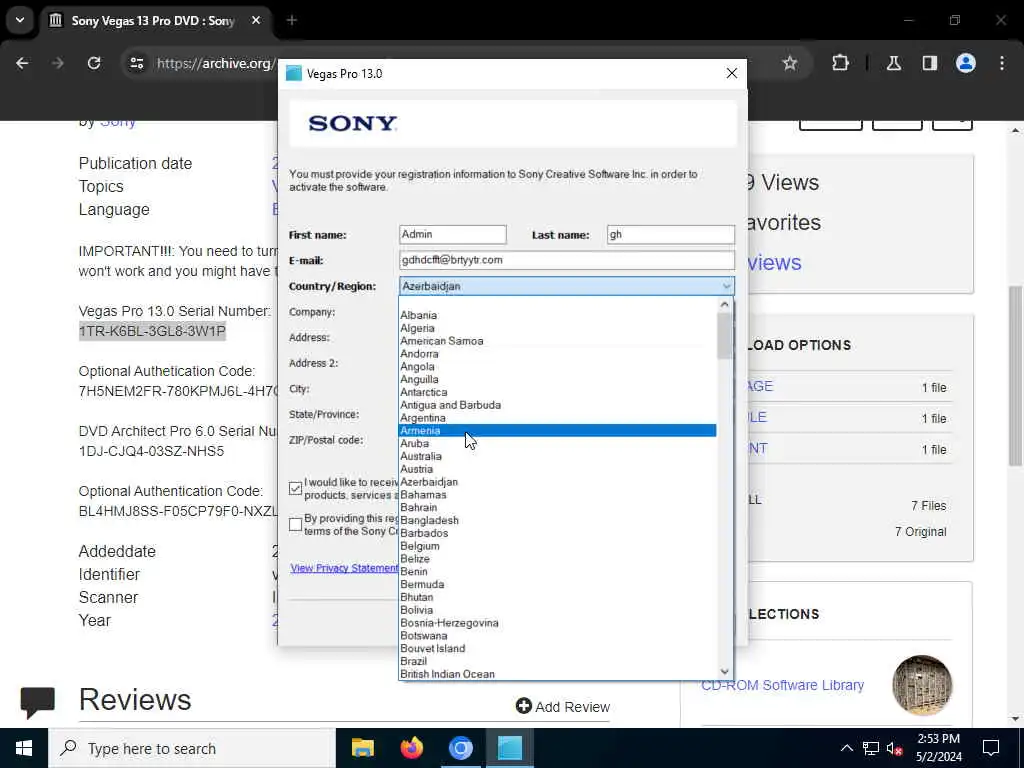The width and height of the screenshot is (1024, 768).
Task: Open the View Privacy Statement link
Action: [344, 568]
